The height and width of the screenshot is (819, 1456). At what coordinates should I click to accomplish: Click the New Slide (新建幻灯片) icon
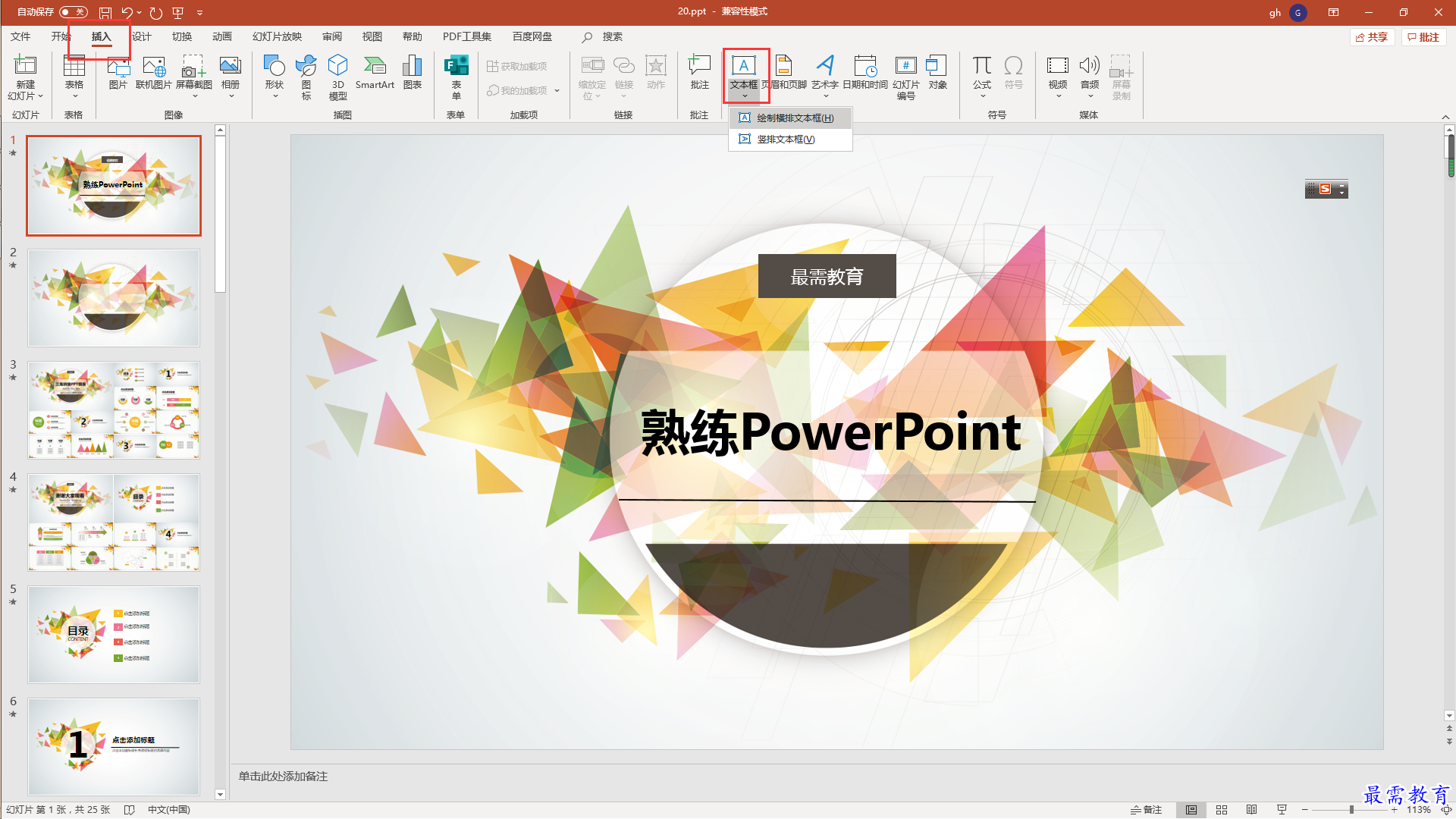click(x=25, y=66)
